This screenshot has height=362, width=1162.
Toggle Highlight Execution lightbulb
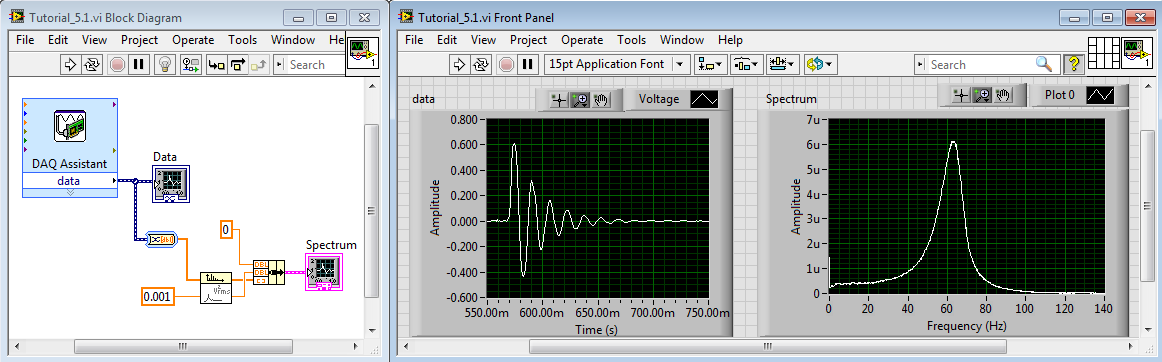tap(165, 65)
